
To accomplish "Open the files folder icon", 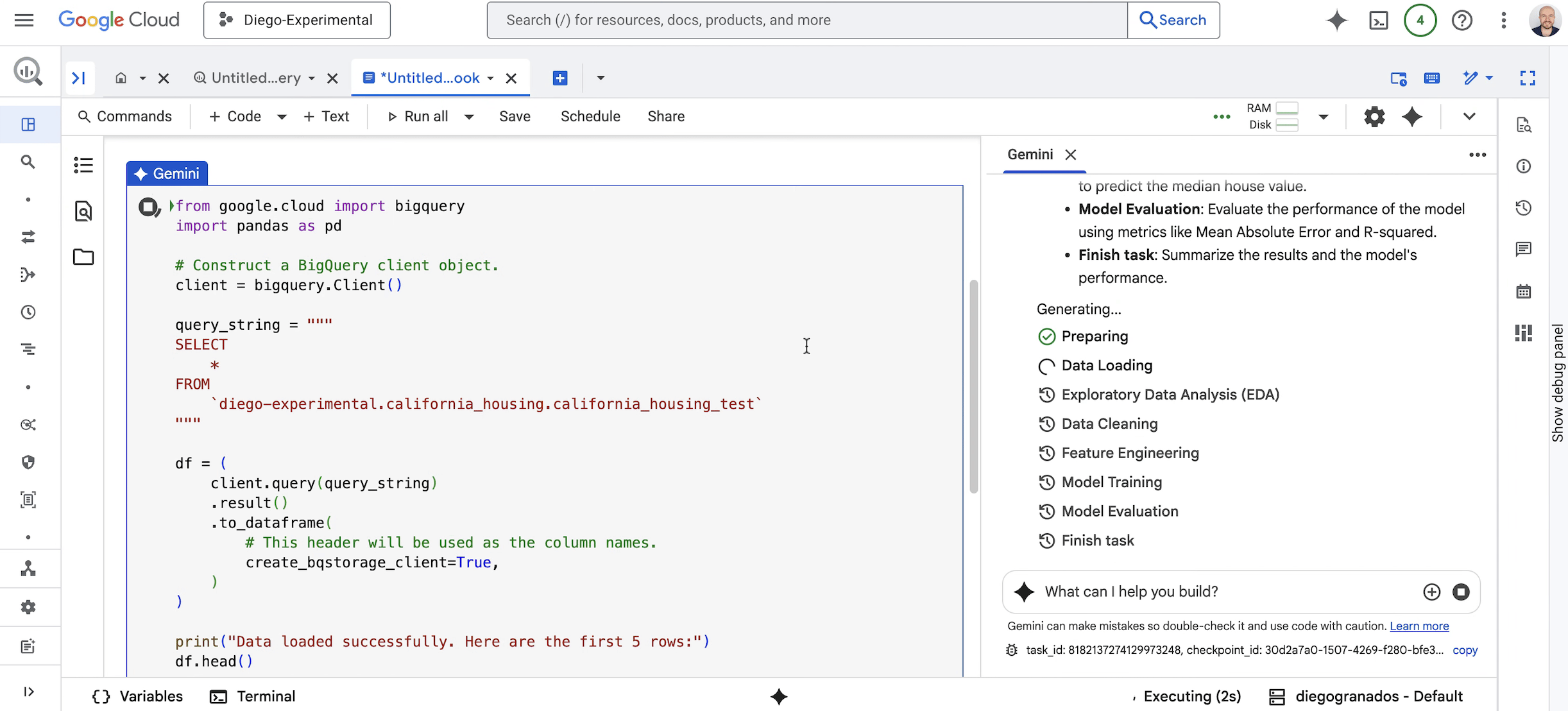I will [83, 257].
